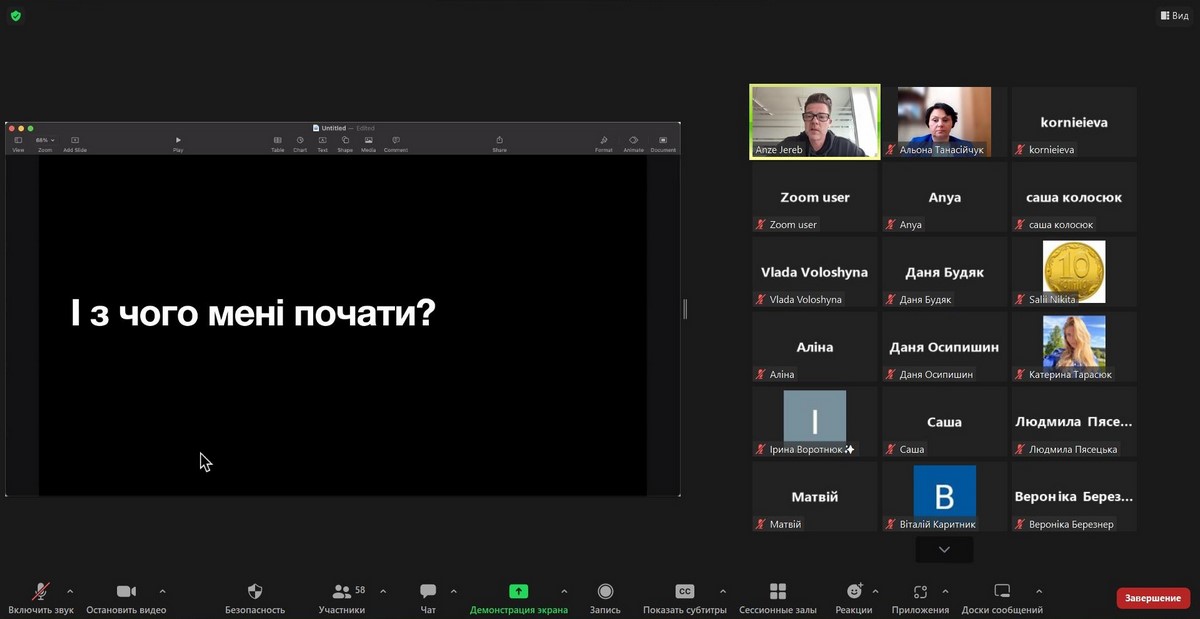Screen dimensions: 1200x619
Task: Click the red Завершение end button
Action: point(1153,598)
